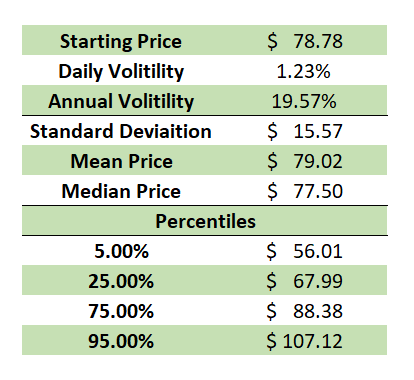414x380 pixels.
Task: Select the $56.01 percentile value
Action: (304, 251)
